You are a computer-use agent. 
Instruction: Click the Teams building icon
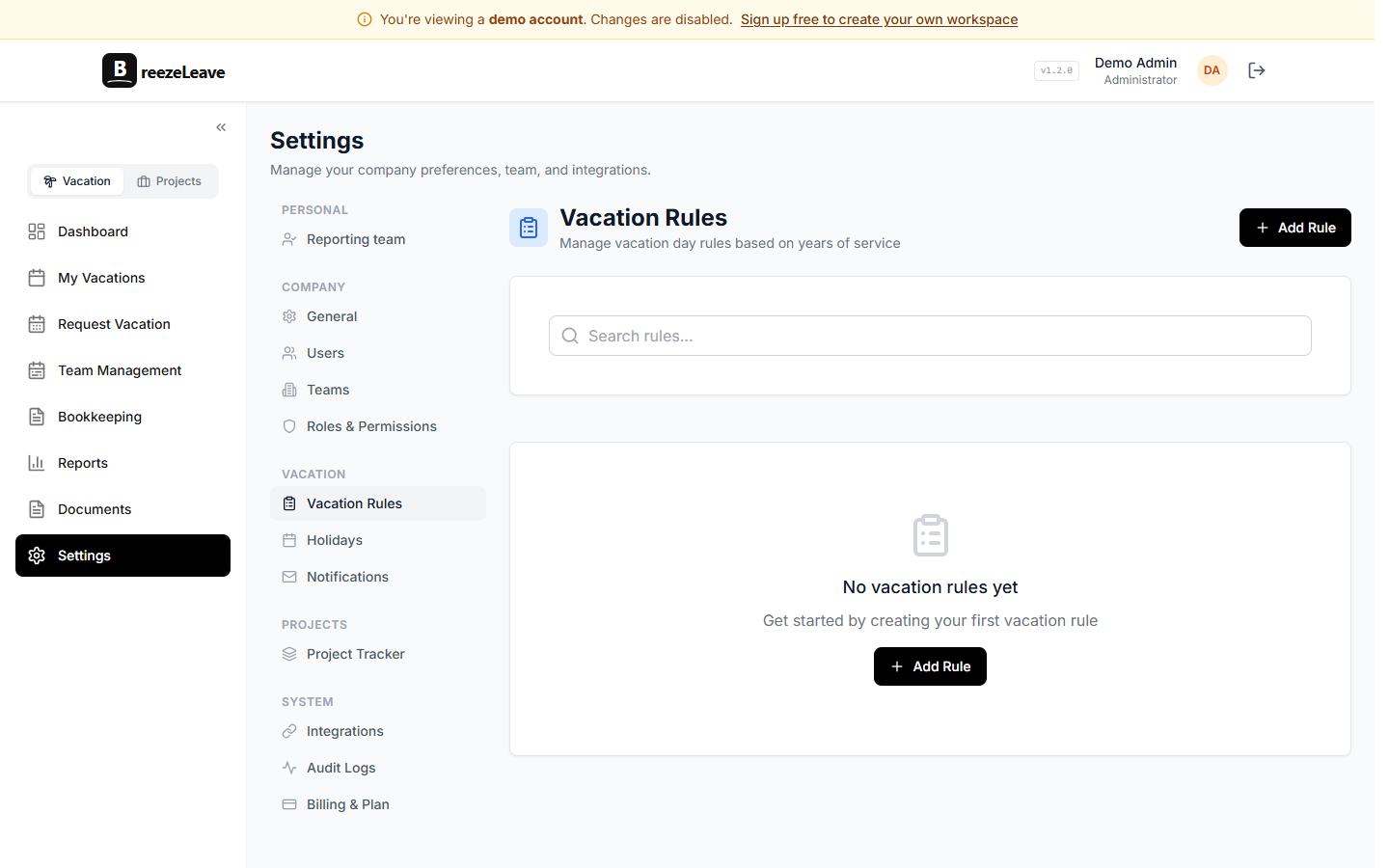[x=289, y=390]
